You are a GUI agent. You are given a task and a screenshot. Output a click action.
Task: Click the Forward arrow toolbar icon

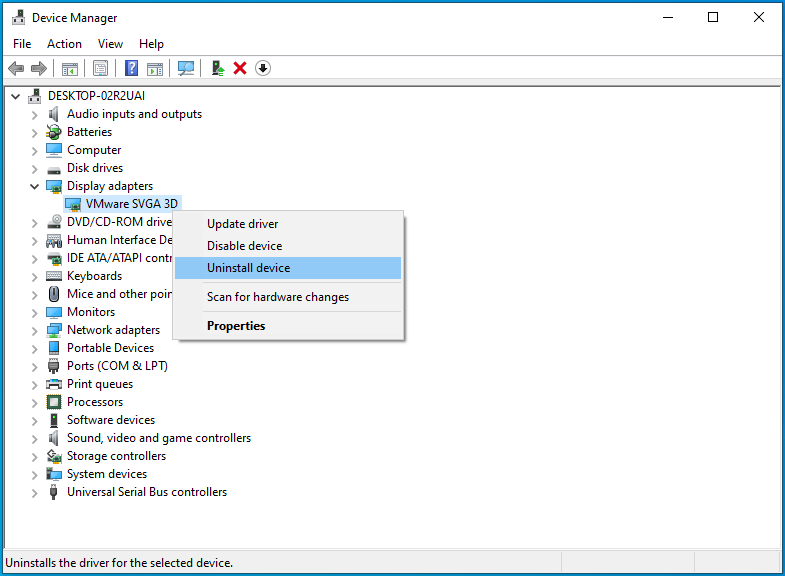39,68
